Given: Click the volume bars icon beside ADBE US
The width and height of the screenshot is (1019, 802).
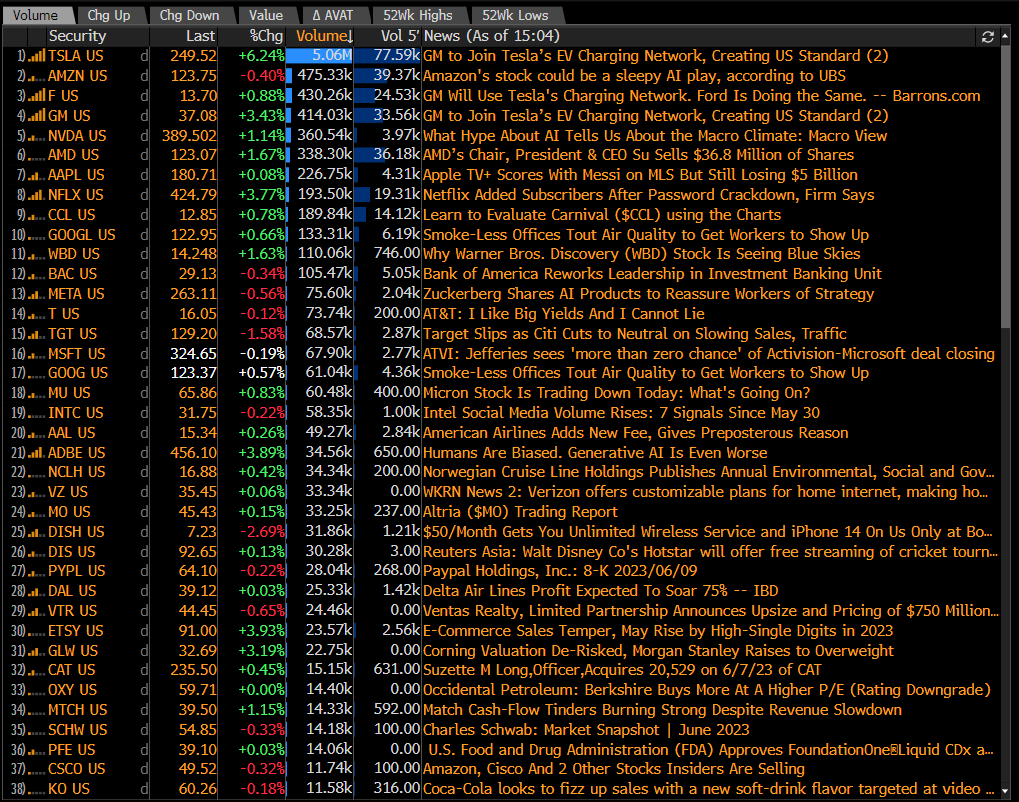Looking at the screenshot, I should click(x=36, y=454).
